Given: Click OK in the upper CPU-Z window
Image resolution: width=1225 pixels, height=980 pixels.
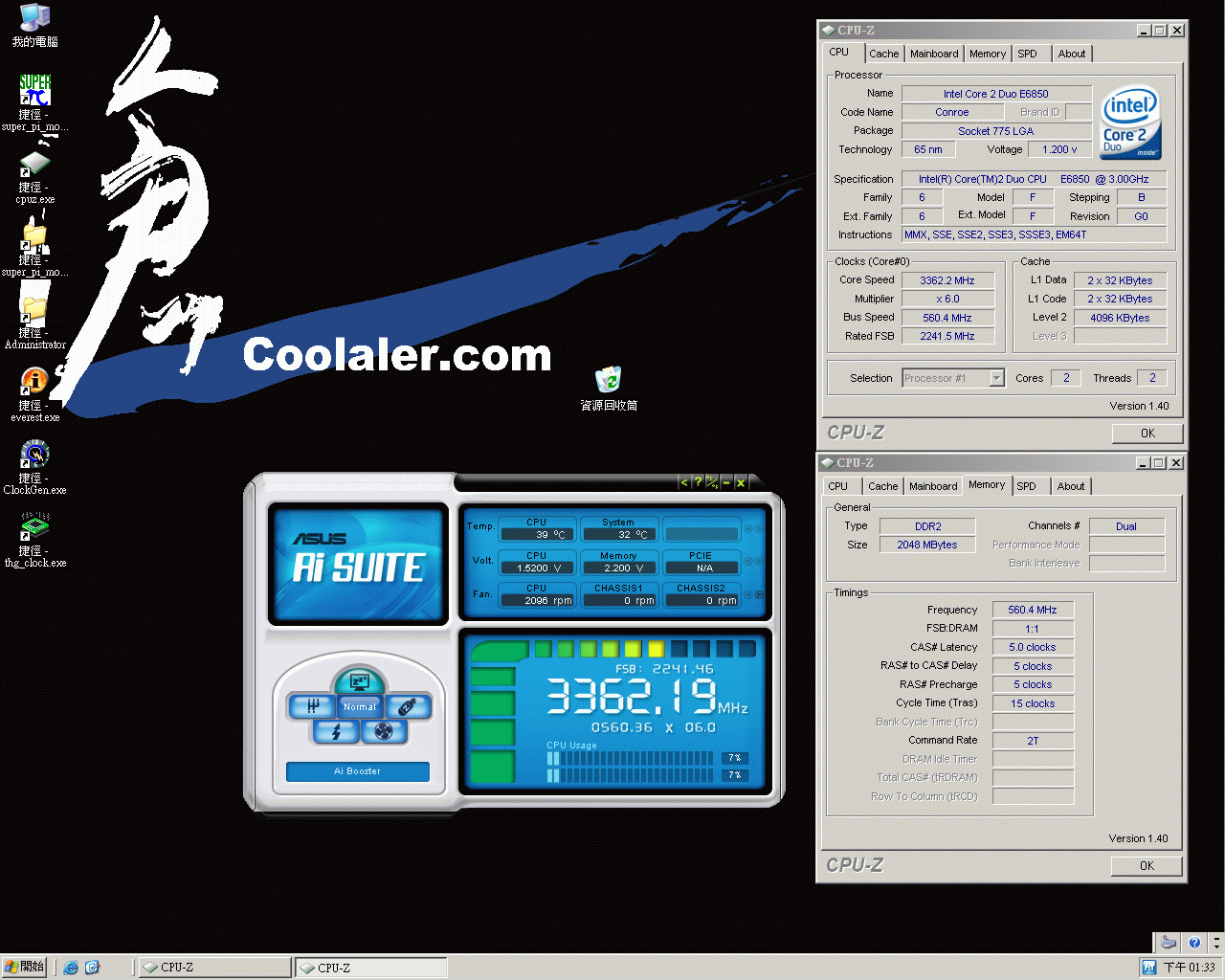Looking at the screenshot, I should click(1147, 434).
